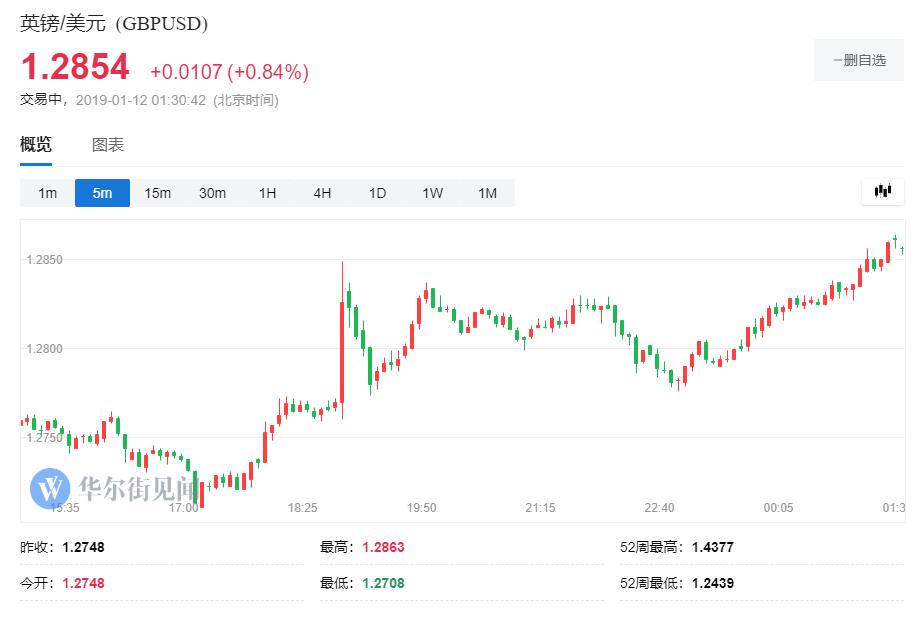
Task: Set chart interval to 1H
Action: [x=267, y=193]
